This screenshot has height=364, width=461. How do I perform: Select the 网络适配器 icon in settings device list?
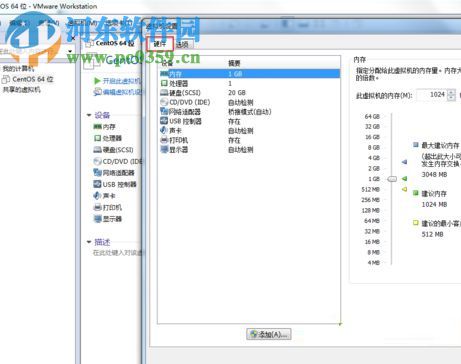pyautogui.click(x=164, y=111)
